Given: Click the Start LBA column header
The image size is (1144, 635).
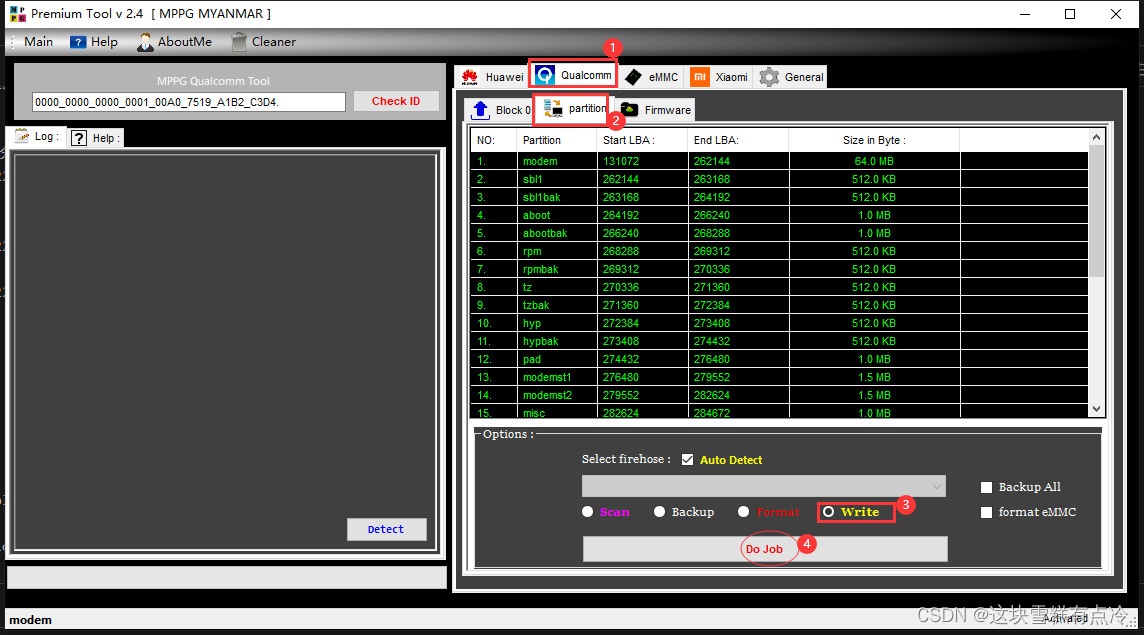Looking at the screenshot, I should 642,140.
